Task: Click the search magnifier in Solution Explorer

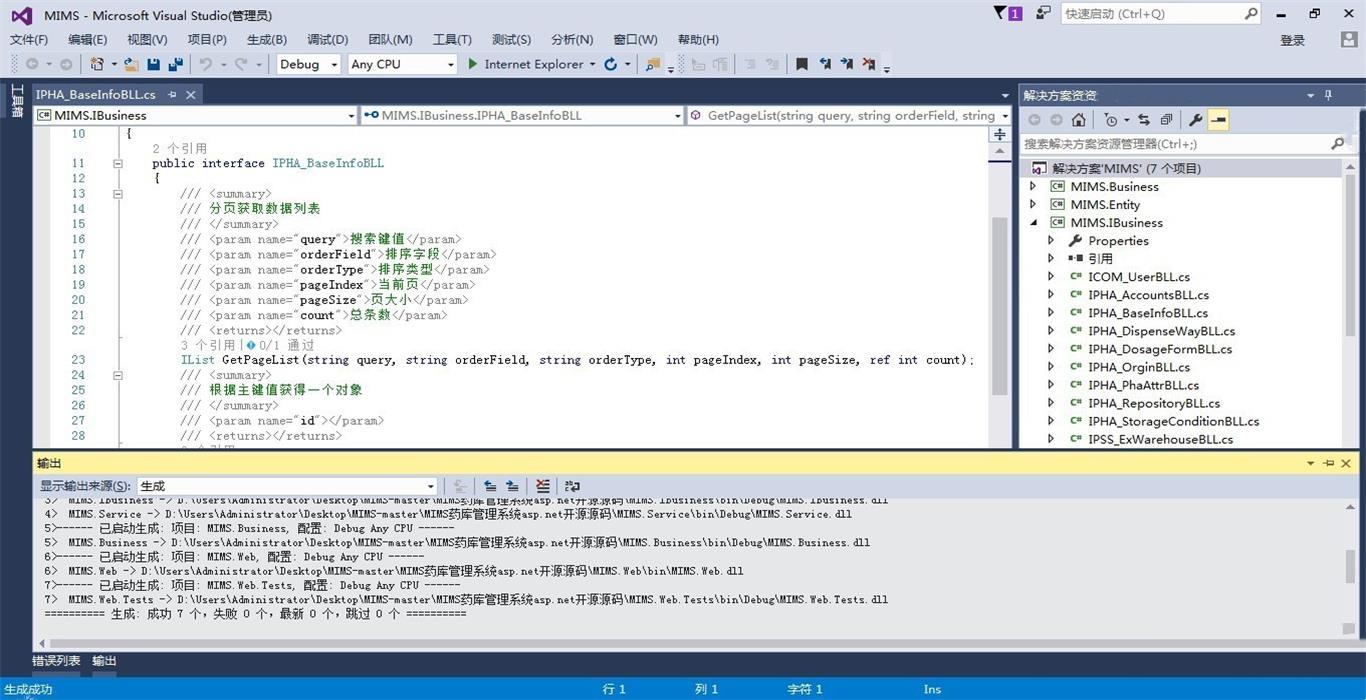Action: click(x=1338, y=144)
